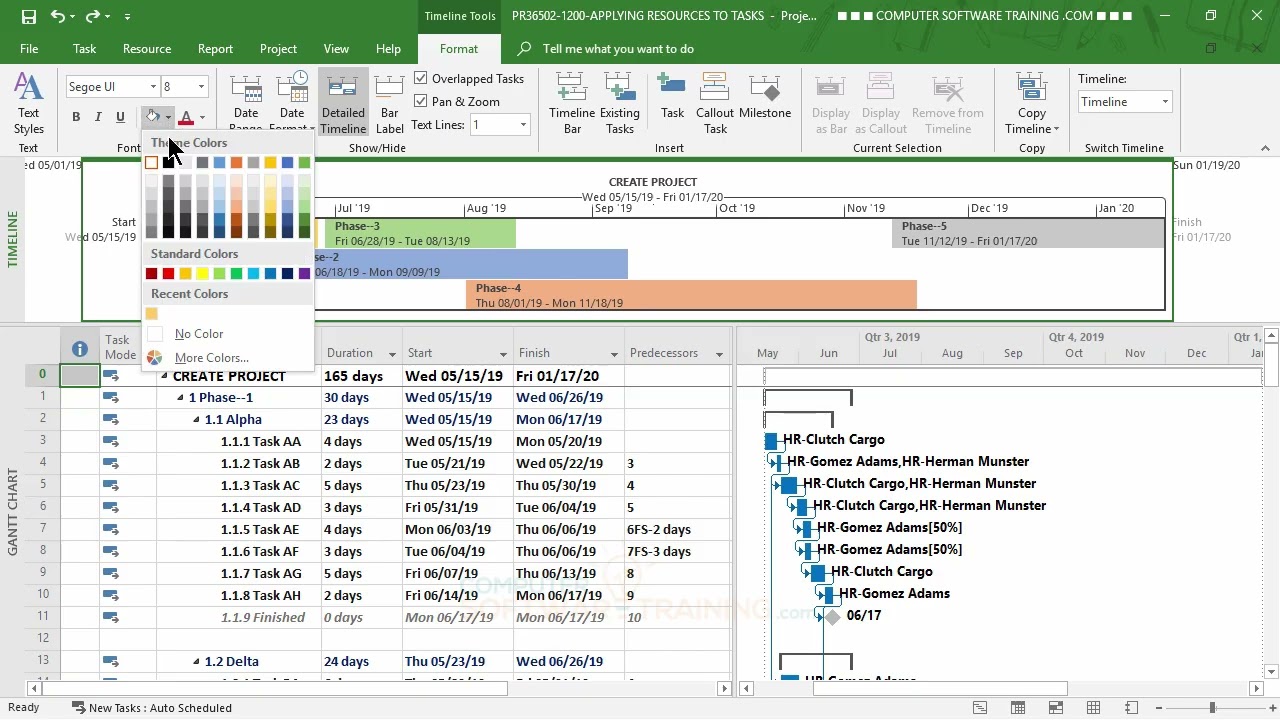Collapse the 1 Phase--1 summary task
1280x720 pixels.
[181, 398]
